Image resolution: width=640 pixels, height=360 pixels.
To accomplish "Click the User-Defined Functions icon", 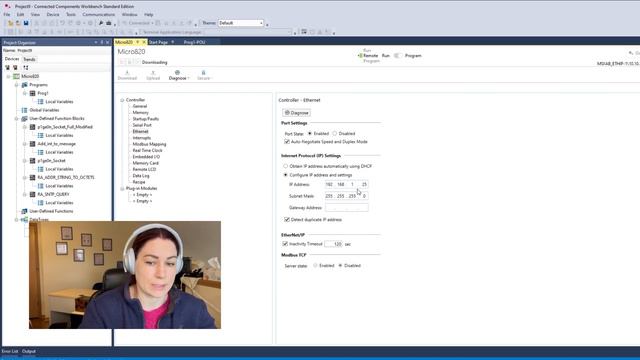I will pyautogui.click(x=24, y=211).
